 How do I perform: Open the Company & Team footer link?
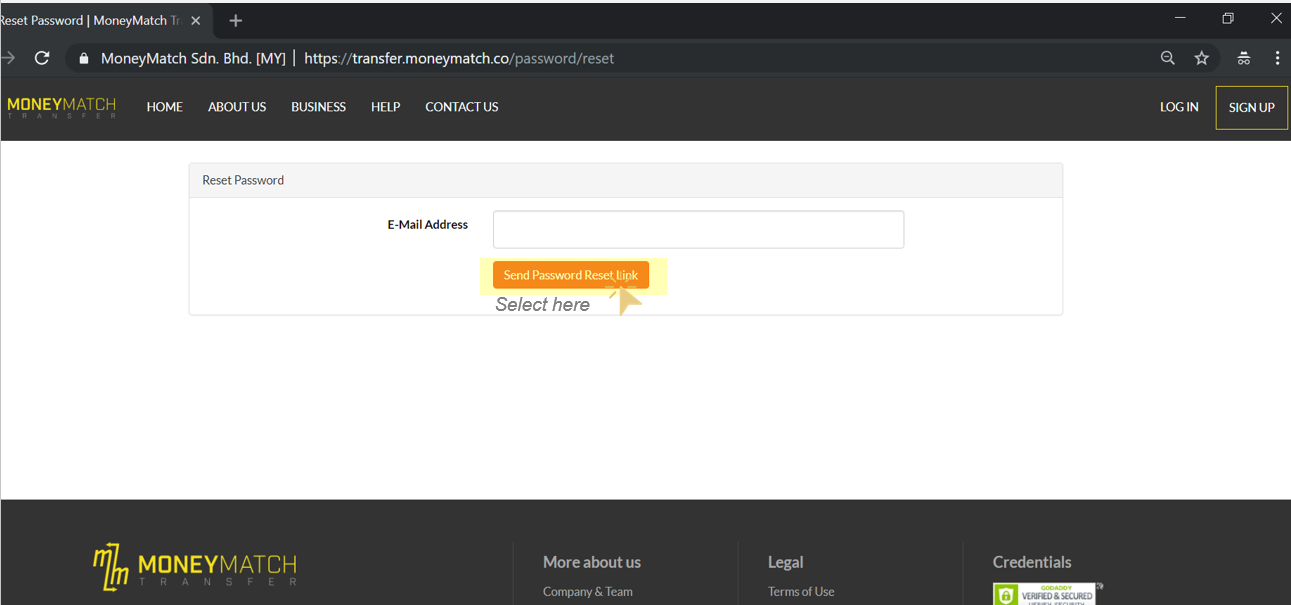[x=587, y=591]
